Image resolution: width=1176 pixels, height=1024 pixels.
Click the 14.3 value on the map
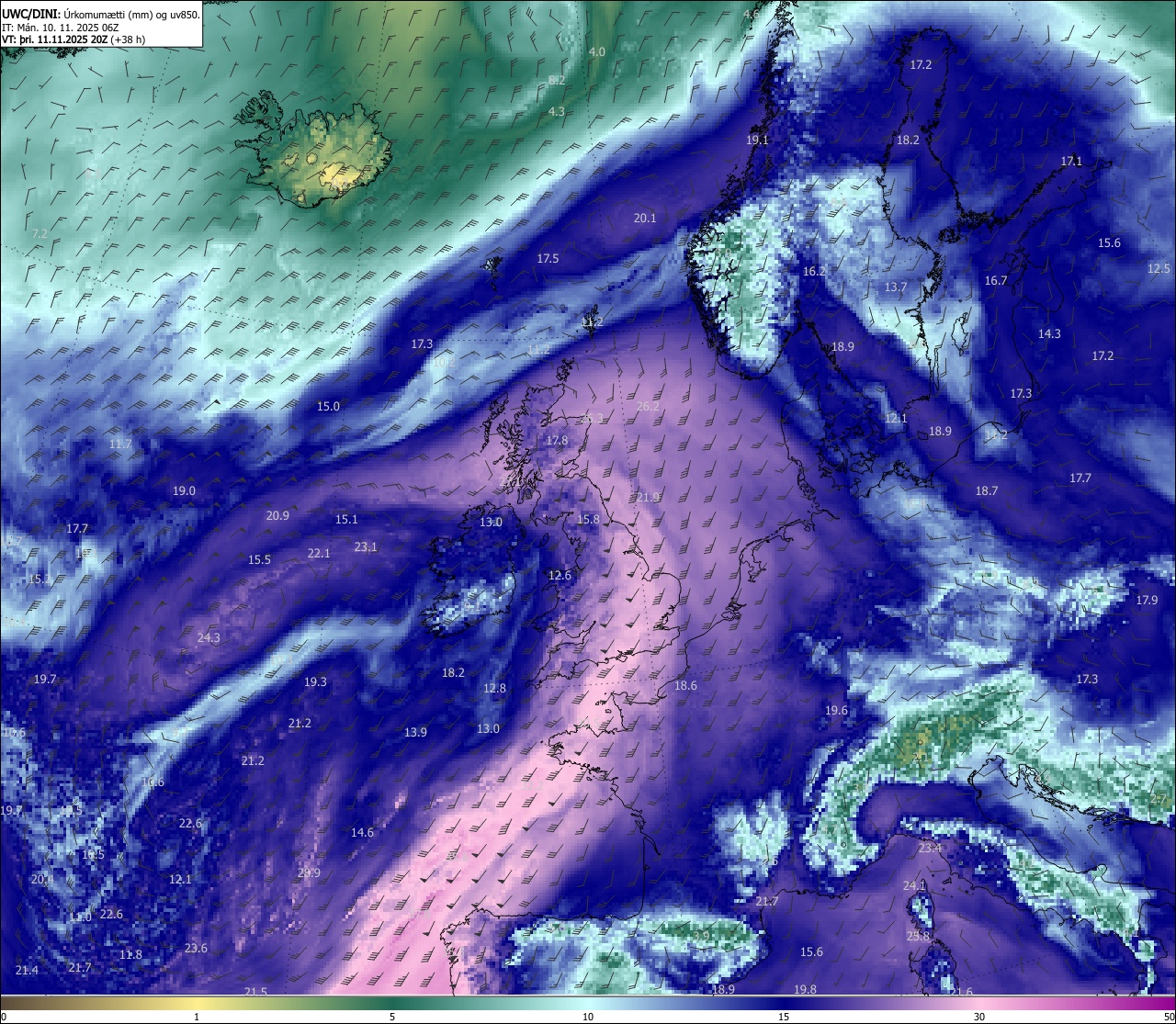[x=1049, y=333]
